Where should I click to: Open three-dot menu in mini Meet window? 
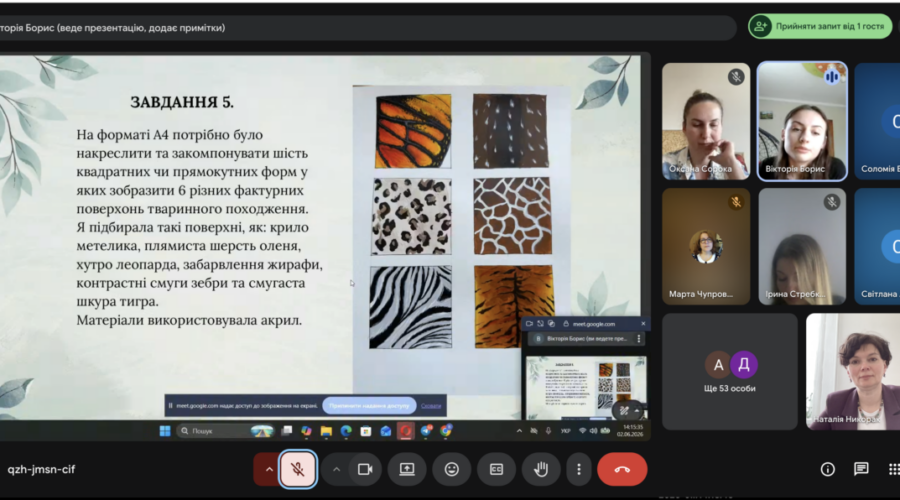point(639,339)
